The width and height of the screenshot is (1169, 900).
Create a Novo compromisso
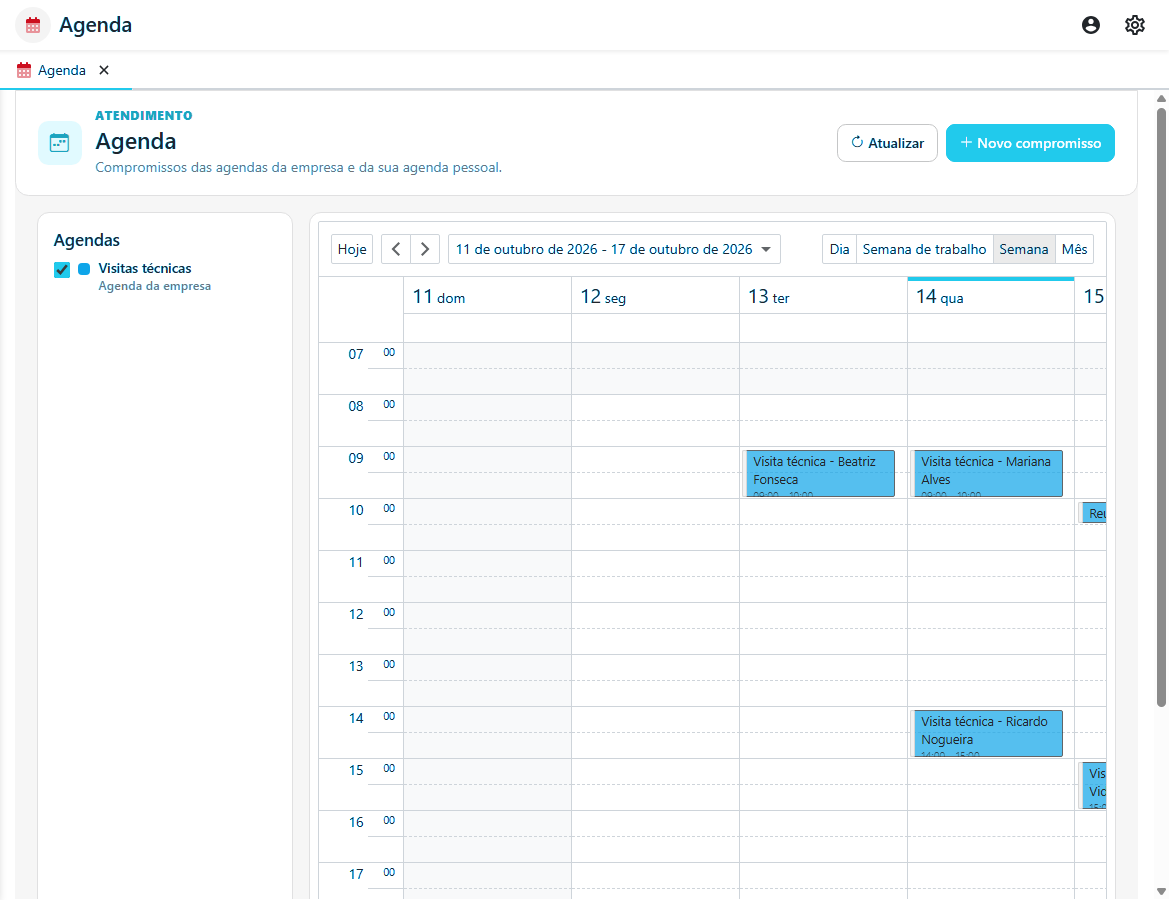1030,142
